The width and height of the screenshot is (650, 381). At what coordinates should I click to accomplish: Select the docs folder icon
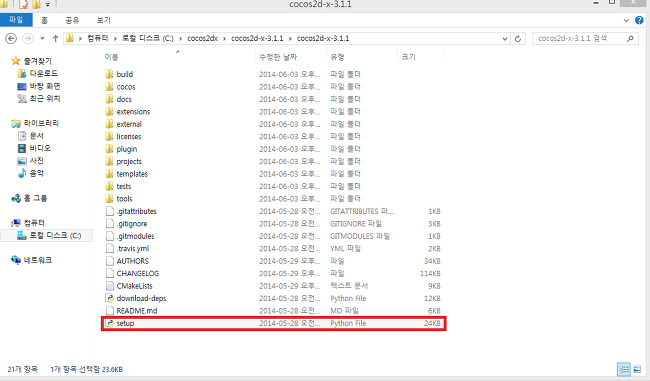click(x=109, y=99)
